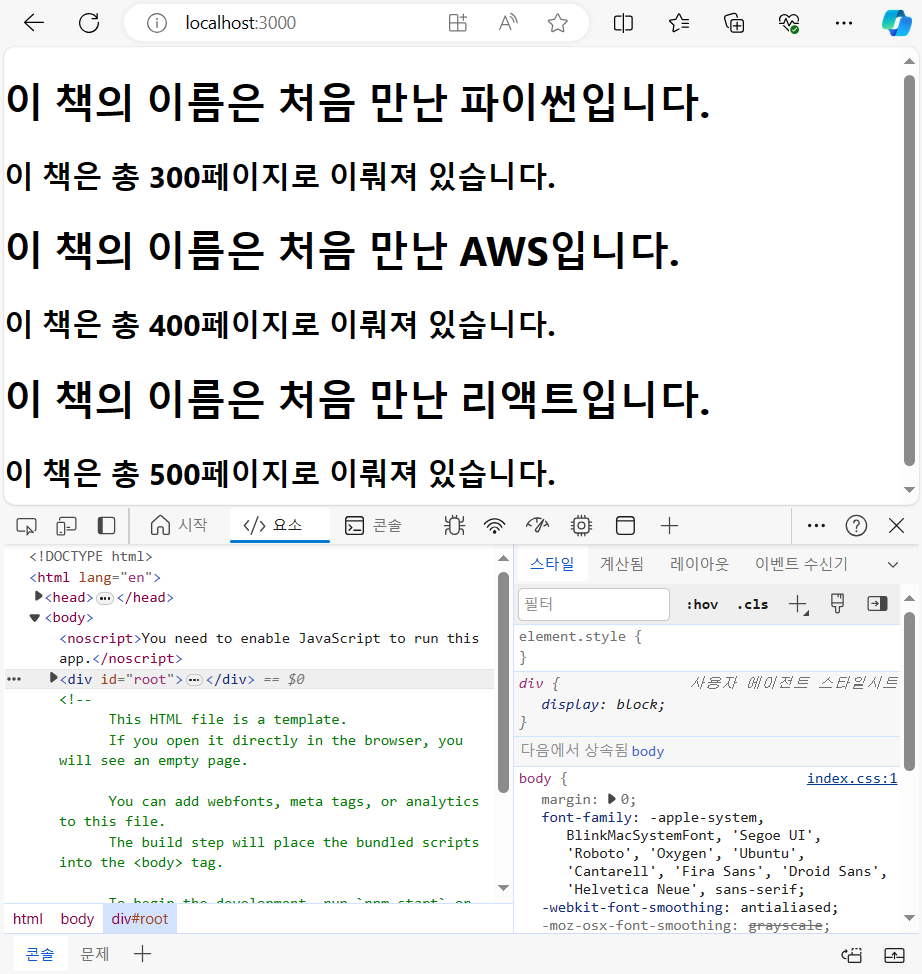Click the page vertical scrollbar thumb
The width and height of the screenshot is (922, 974).
tap(909, 270)
